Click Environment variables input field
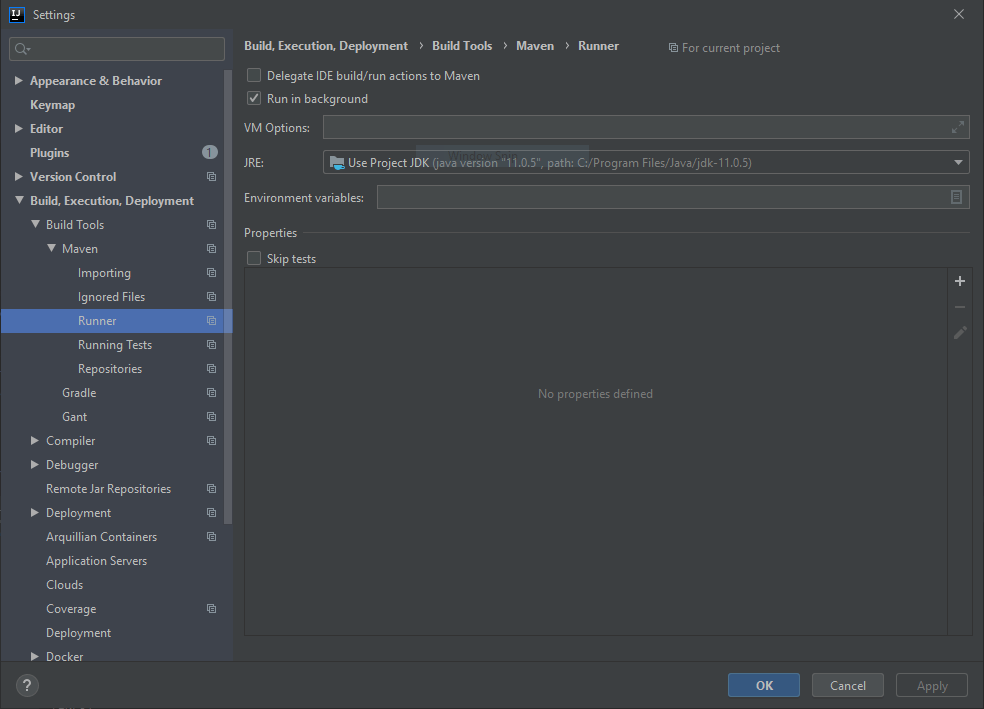This screenshot has width=984, height=709. tap(673, 197)
